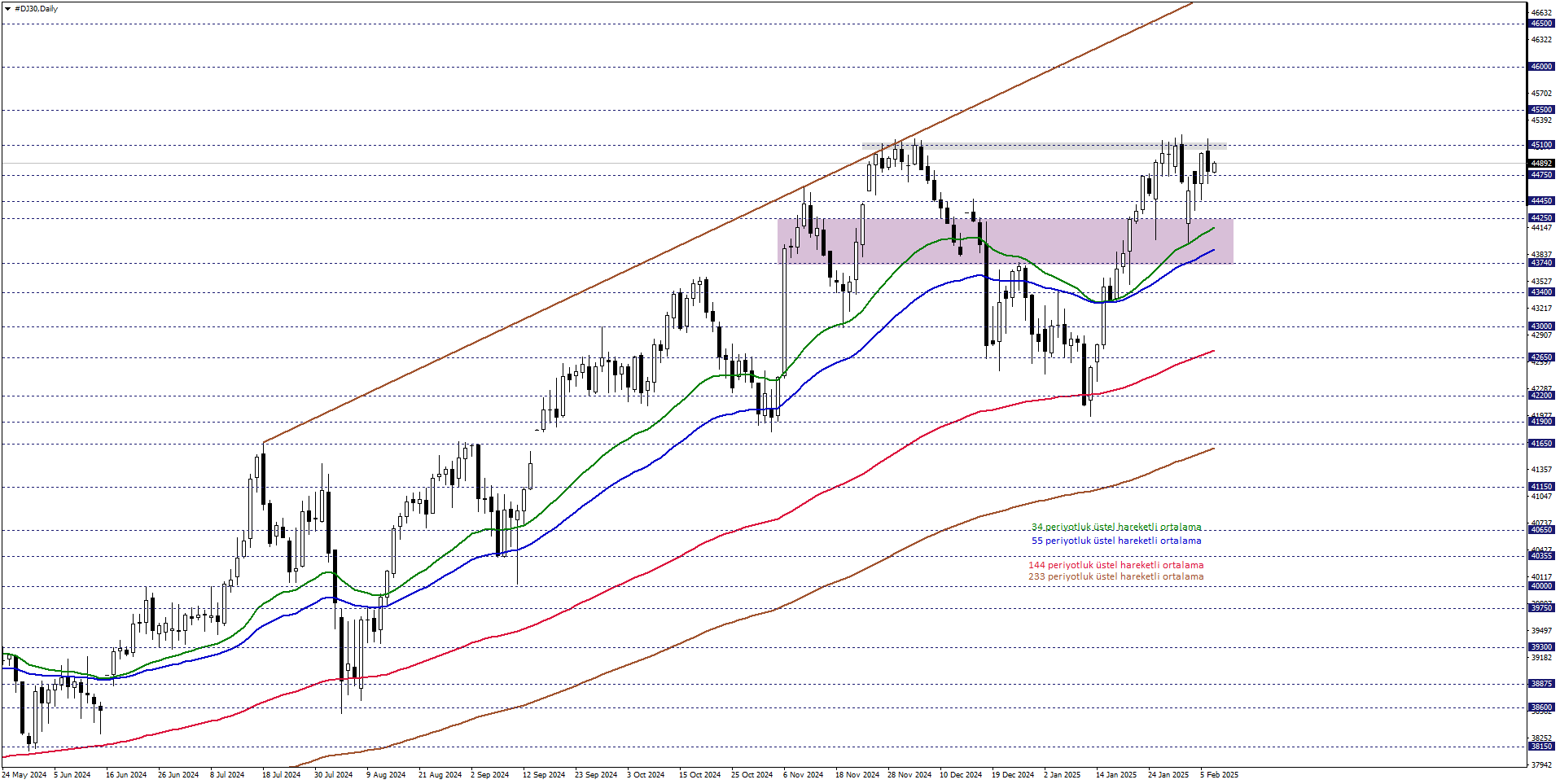Select the 34 periyotluk üstel hareketli ortalama label
The height and width of the screenshot is (784, 1560).
point(1116,528)
